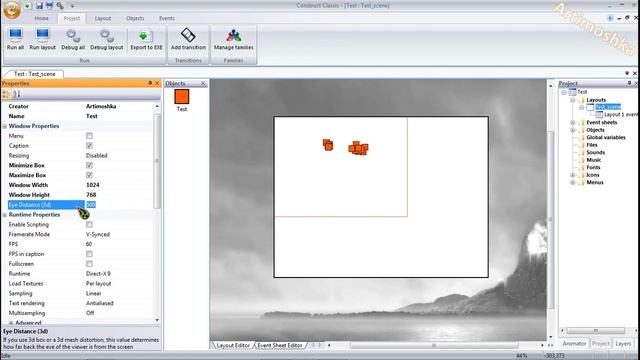Toggle the Caption checkbox
This screenshot has height=360, width=640.
click(x=89, y=146)
